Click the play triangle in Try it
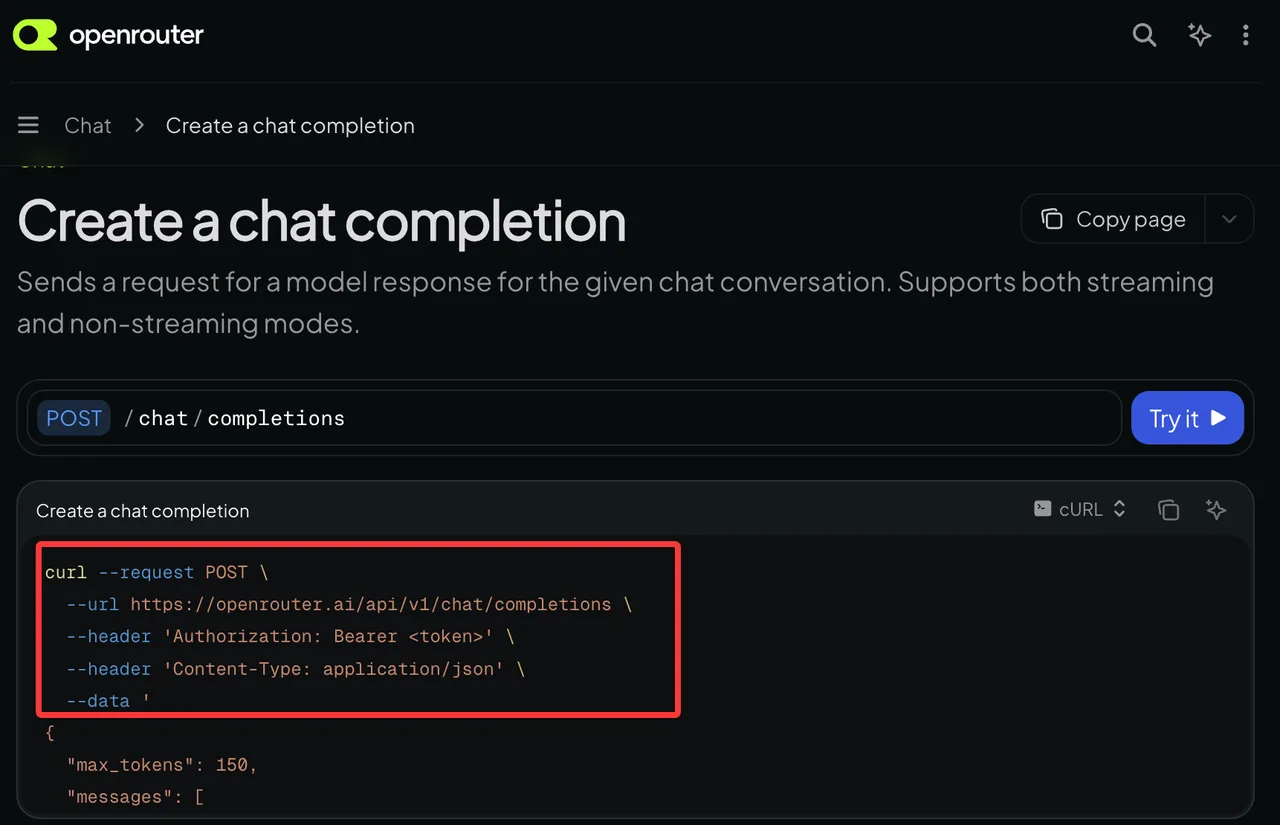1280x825 pixels. pos(1218,418)
